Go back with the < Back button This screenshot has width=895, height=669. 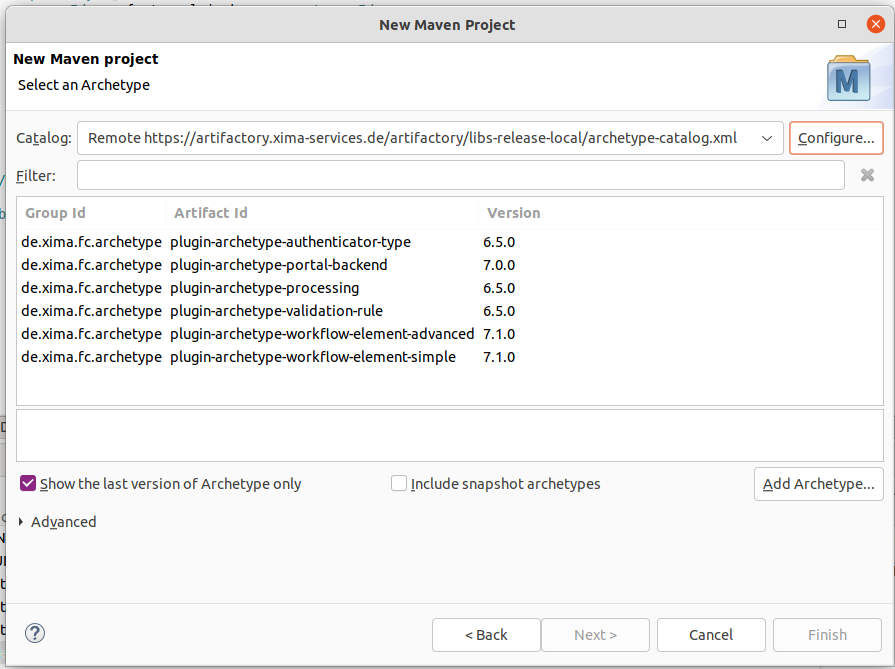[x=486, y=635]
